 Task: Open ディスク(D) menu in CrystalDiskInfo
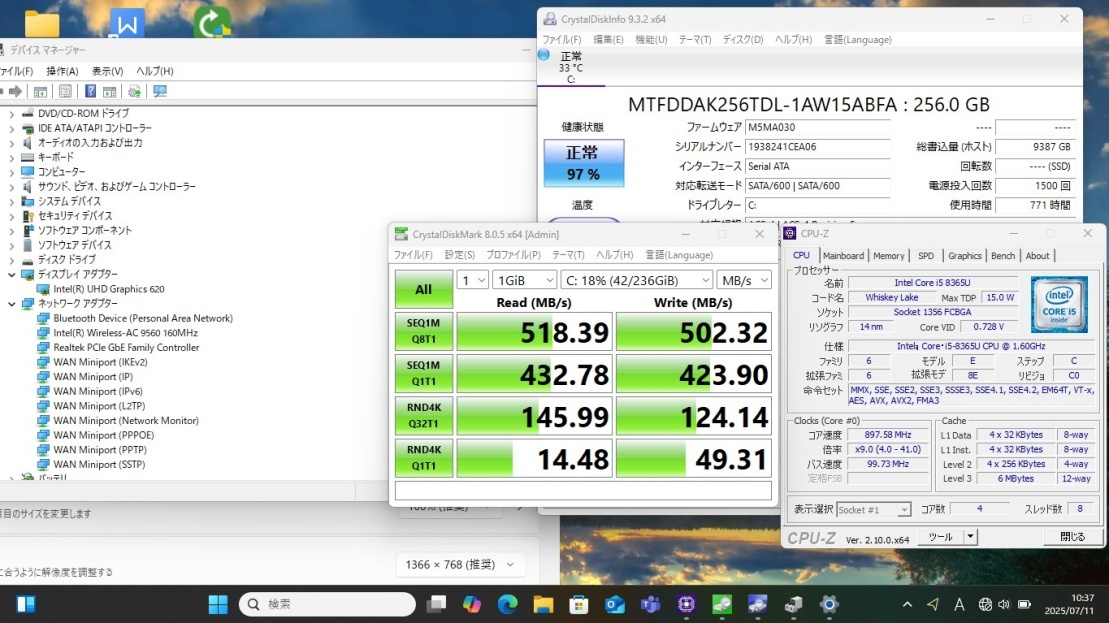coord(743,40)
